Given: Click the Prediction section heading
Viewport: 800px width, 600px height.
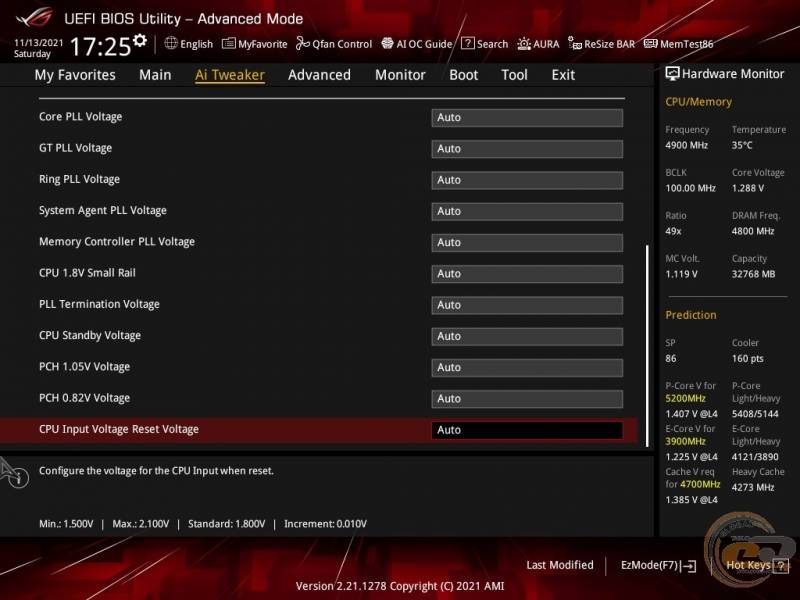Looking at the screenshot, I should 691,315.
